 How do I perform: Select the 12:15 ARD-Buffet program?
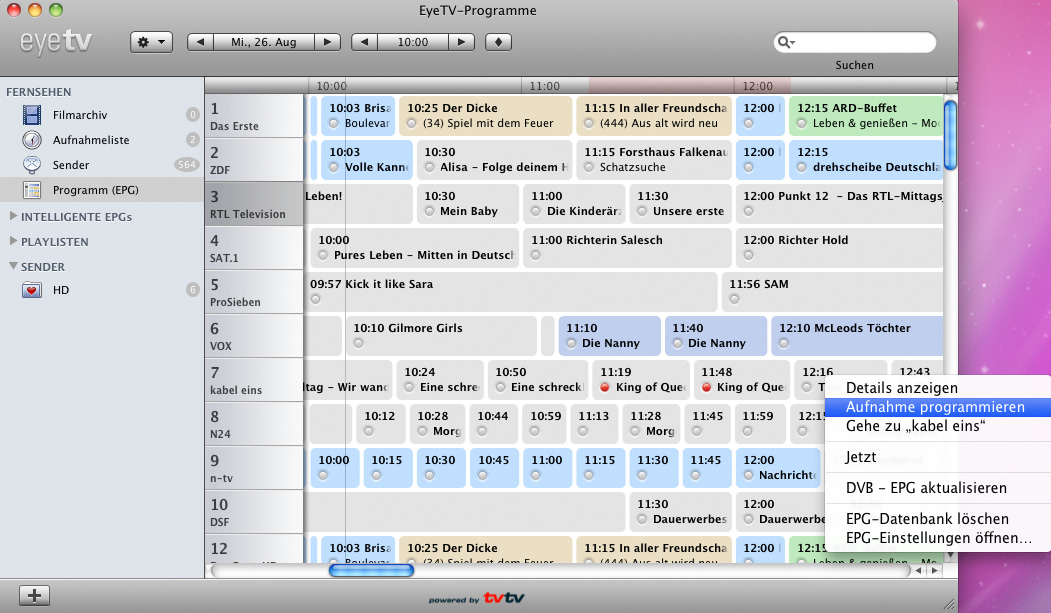coord(865,116)
